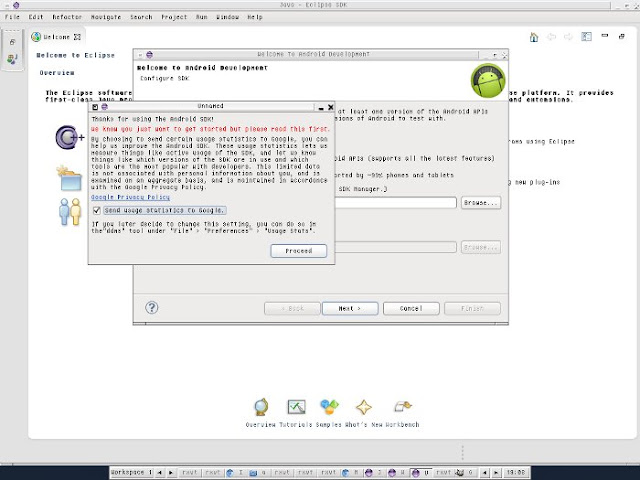
Task: Click the Proceed button in the dialog
Action: pyautogui.click(x=298, y=251)
